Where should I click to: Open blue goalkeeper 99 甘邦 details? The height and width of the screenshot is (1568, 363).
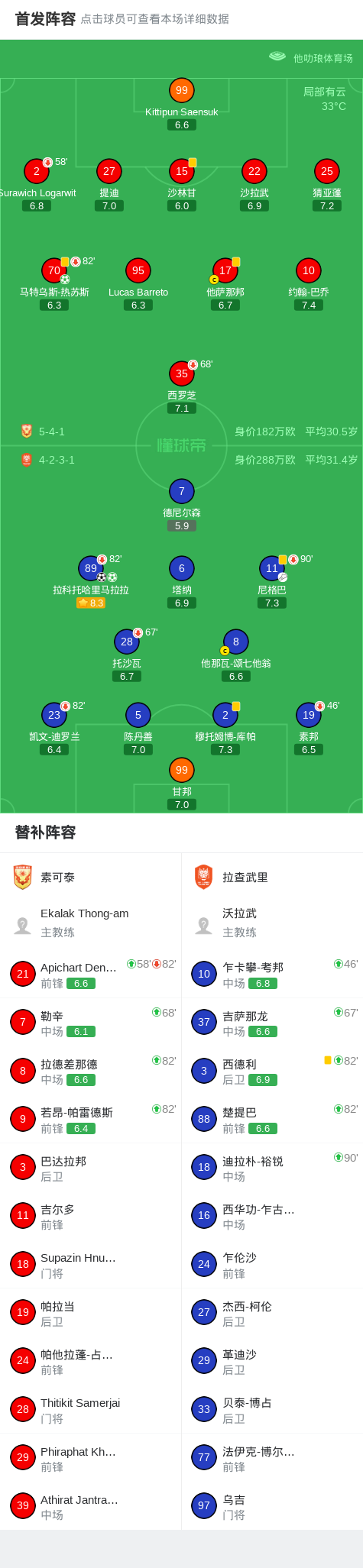coord(181,770)
